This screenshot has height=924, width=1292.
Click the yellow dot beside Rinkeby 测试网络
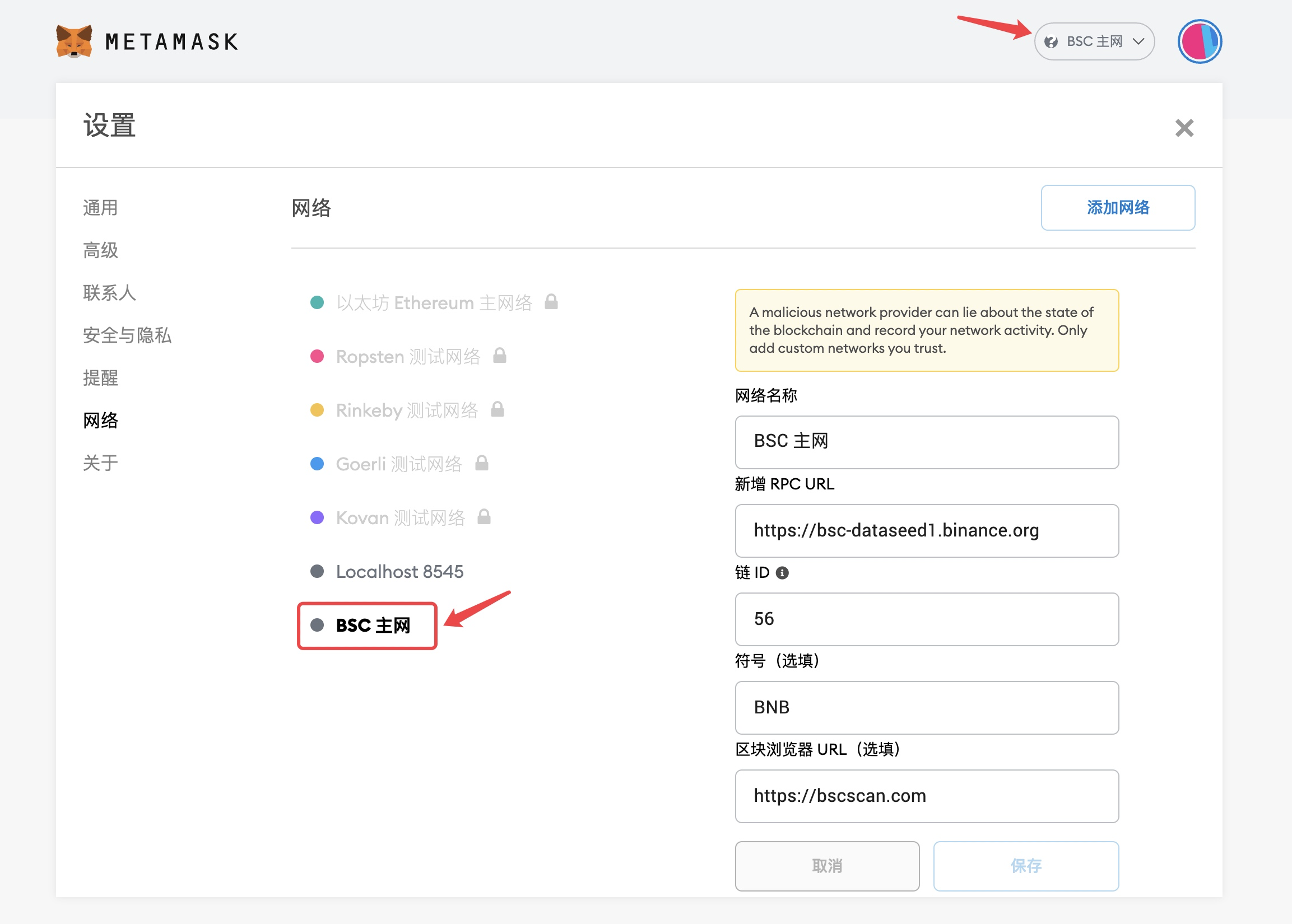317,410
